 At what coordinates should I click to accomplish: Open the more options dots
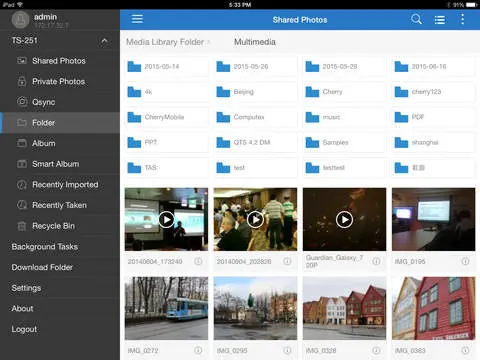point(462,19)
